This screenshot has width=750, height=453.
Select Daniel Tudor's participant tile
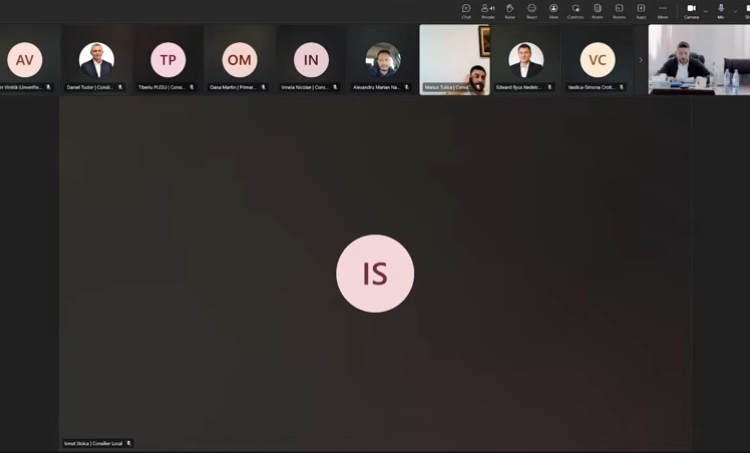(x=96, y=60)
